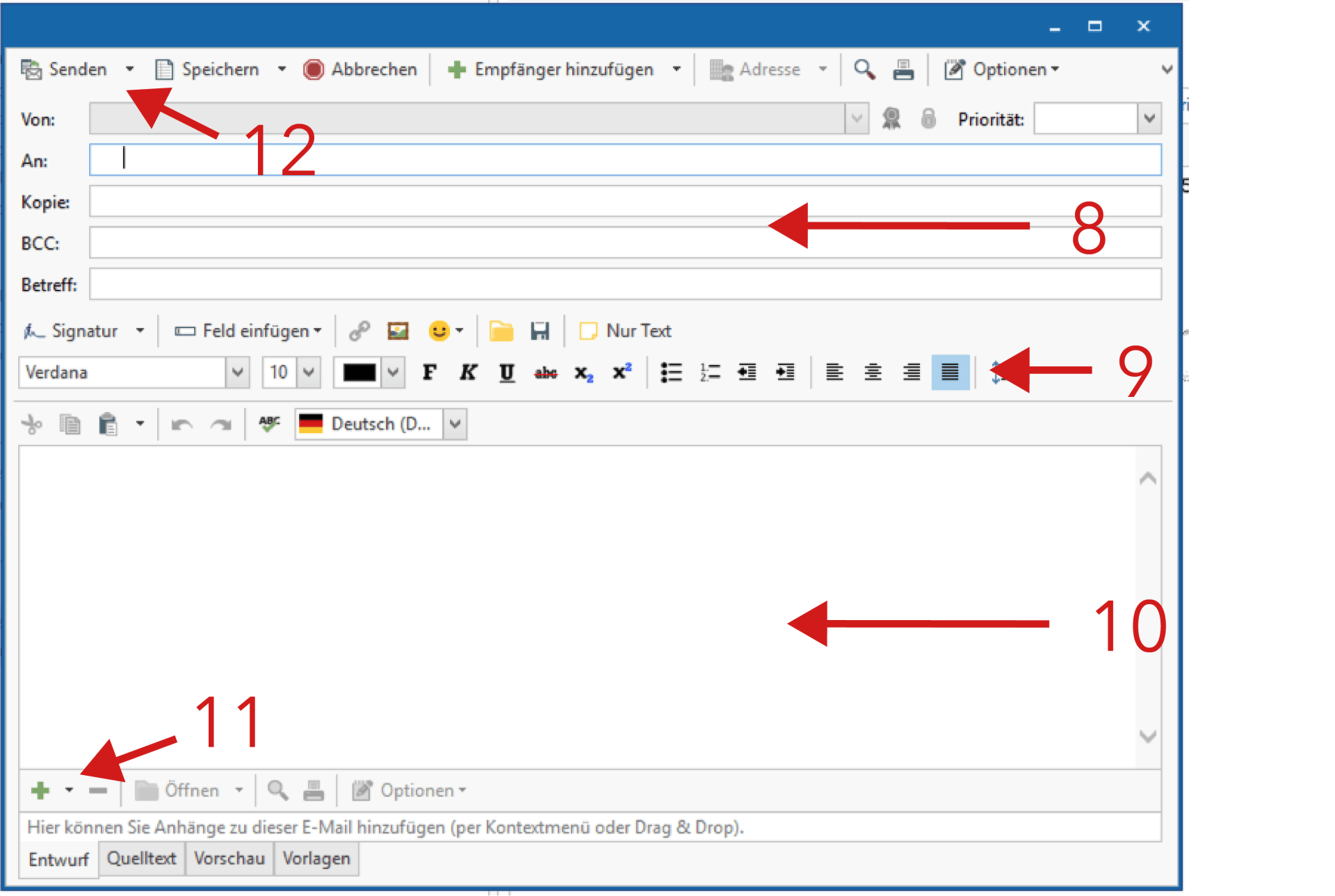Apply bold formatting
Image resolution: width=1335 pixels, height=896 pixels.
pos(429,373)
